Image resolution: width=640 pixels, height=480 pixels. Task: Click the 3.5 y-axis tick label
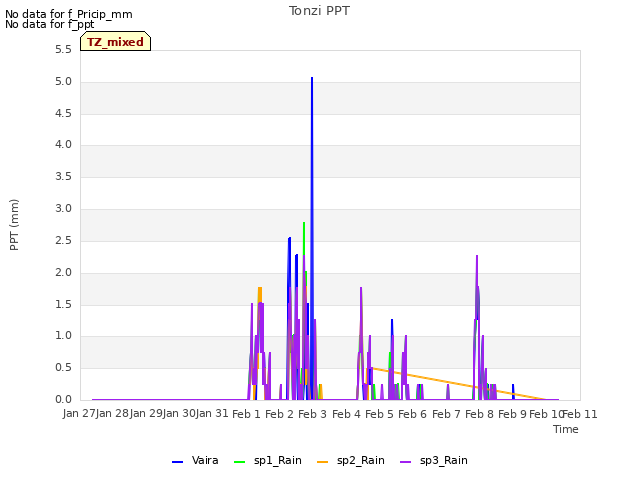[x=63, y=176]
